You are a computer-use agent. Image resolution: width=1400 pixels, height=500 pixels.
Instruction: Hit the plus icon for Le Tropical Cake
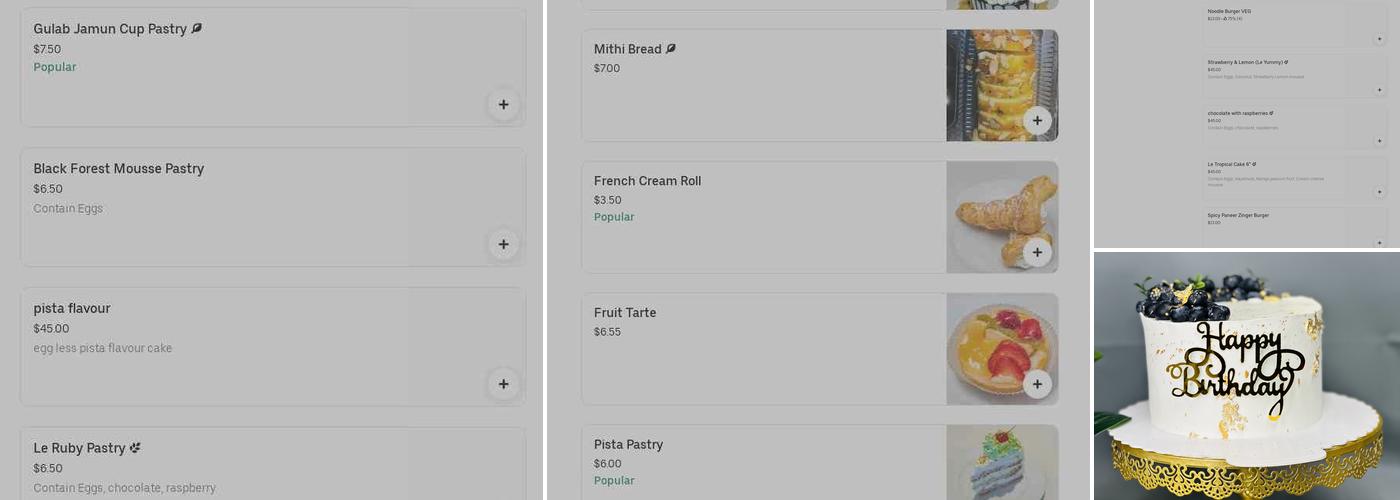coord(1379,192)
